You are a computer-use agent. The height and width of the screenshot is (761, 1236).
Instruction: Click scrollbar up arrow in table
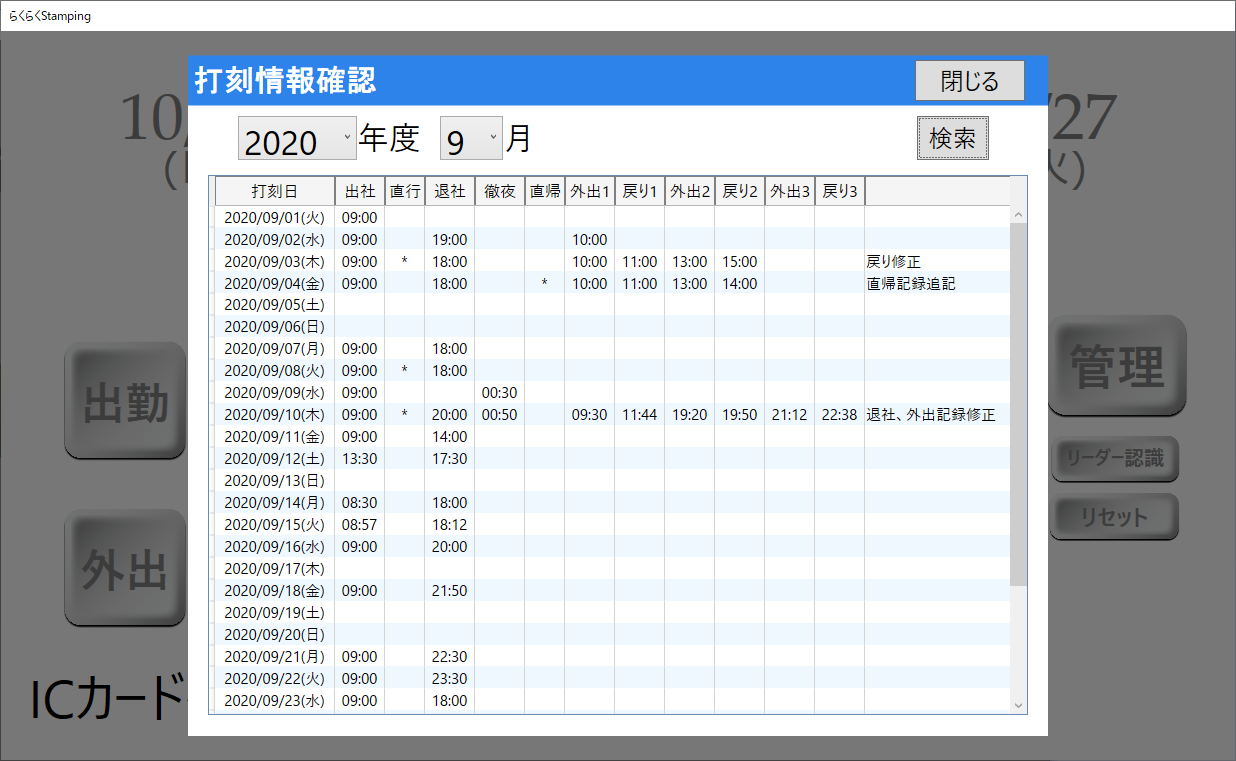pyautogui.click(x=1019, y=215)
